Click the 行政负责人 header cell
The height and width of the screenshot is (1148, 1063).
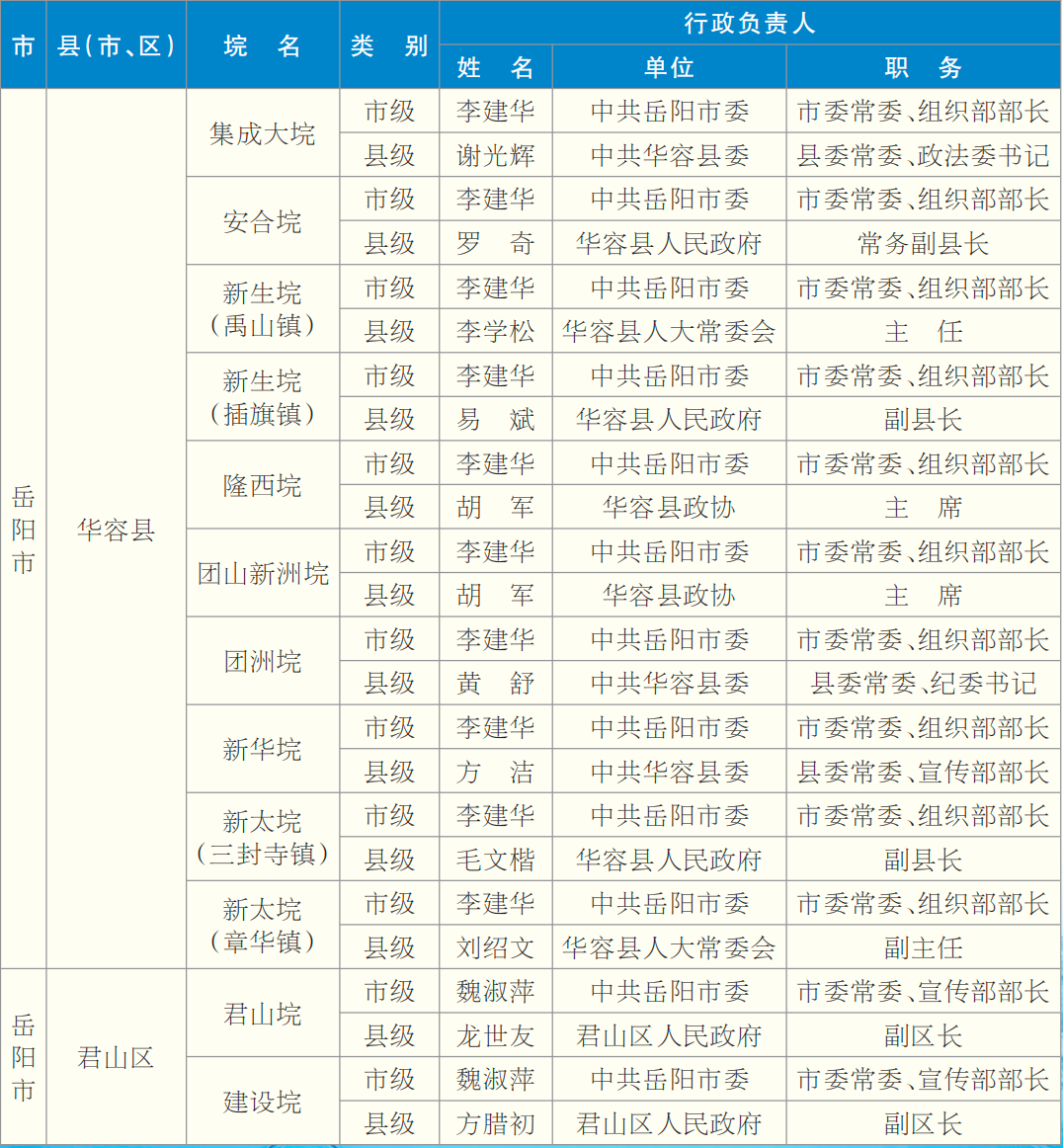[750, 23]
